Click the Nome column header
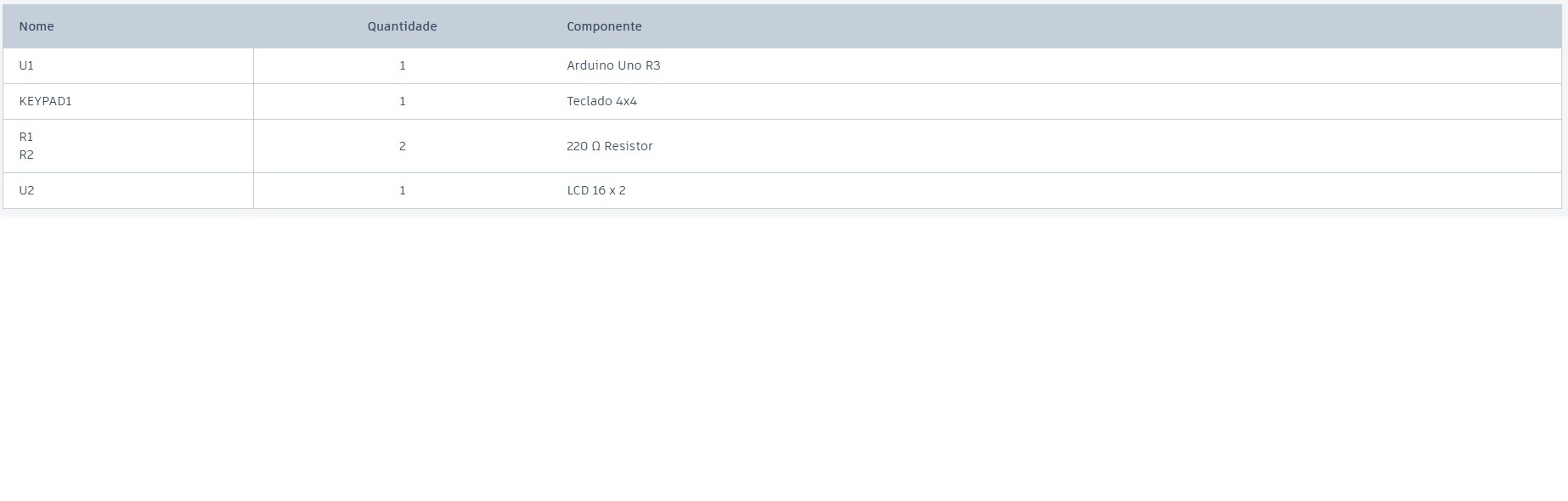This screenshot has width=1568, height=501. (37, 26)
